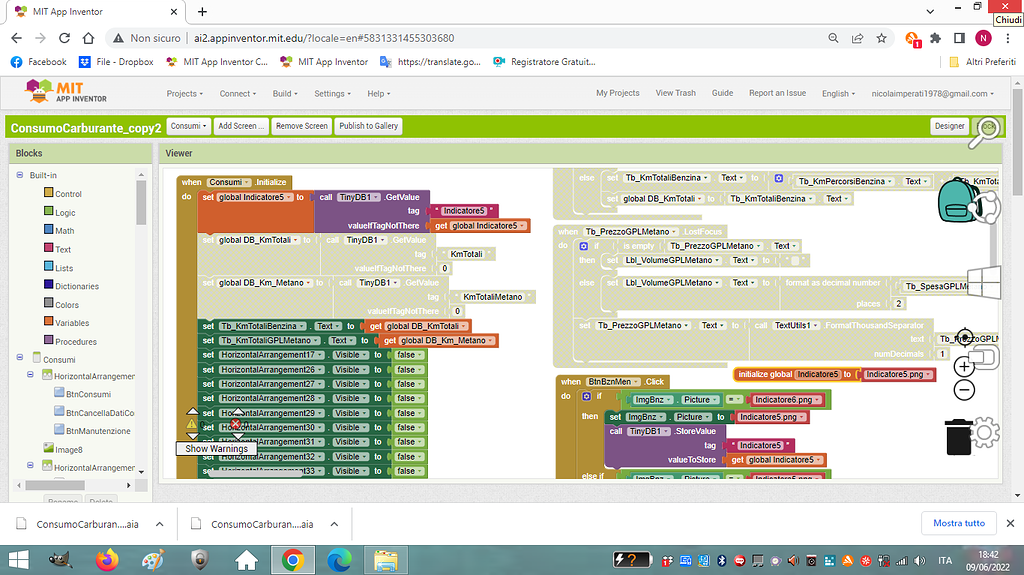Select BtnConsumi in the blocks tree
Viewport: 1024px width, 575px height.
pyautogui.click(x=88, y=394)
